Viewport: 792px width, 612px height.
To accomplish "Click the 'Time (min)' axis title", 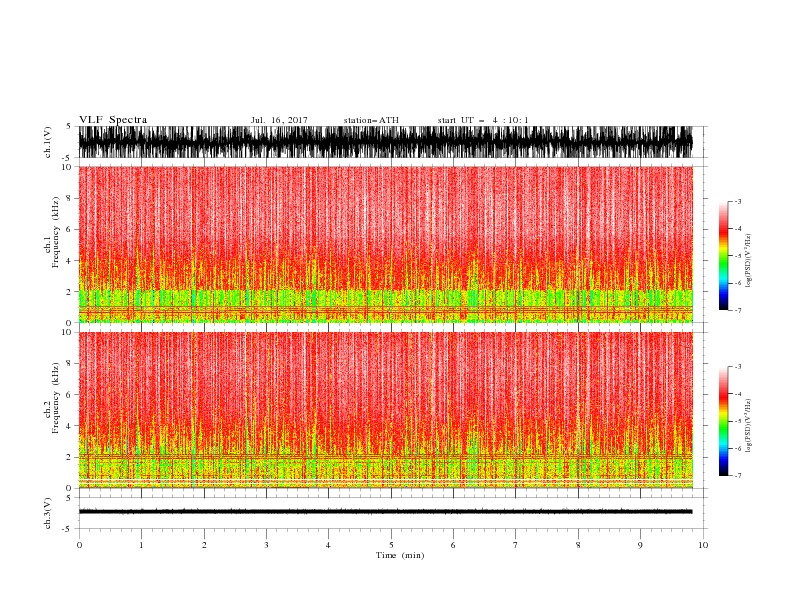I will tap(400, 555).
